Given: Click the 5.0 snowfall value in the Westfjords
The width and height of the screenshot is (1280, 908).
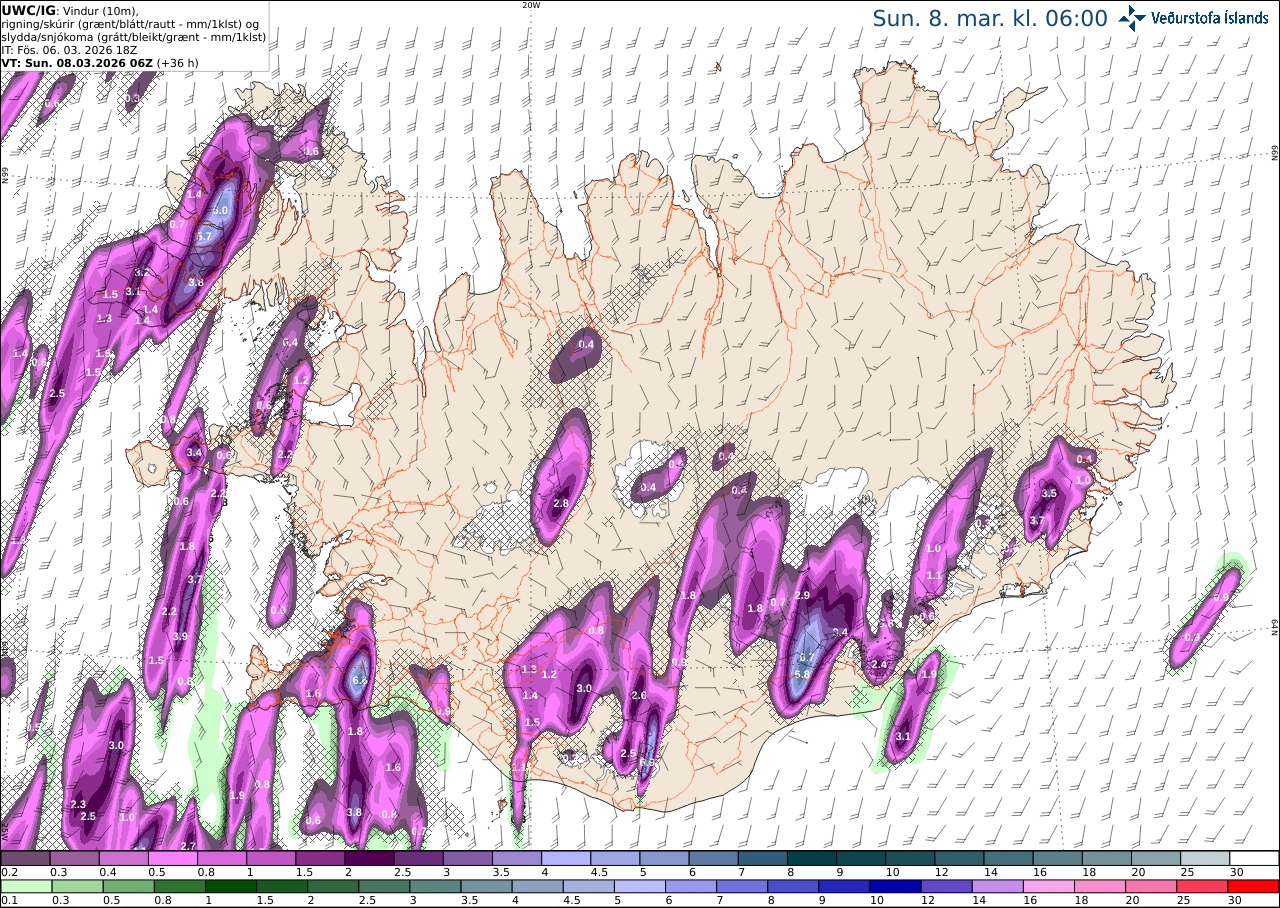Looking at the screenshot, I should click(220, 211).
